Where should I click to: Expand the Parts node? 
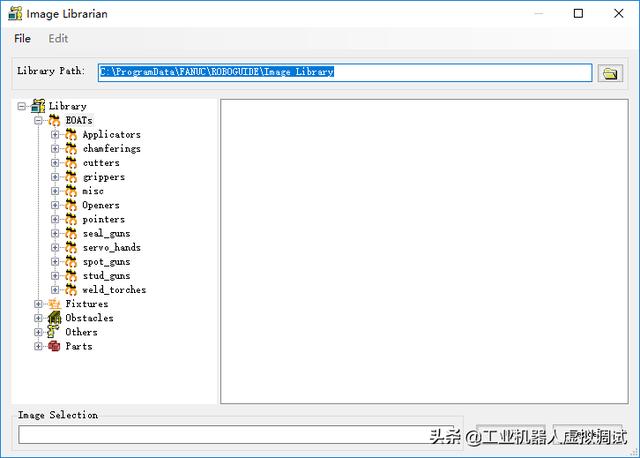tap(38, 346)
